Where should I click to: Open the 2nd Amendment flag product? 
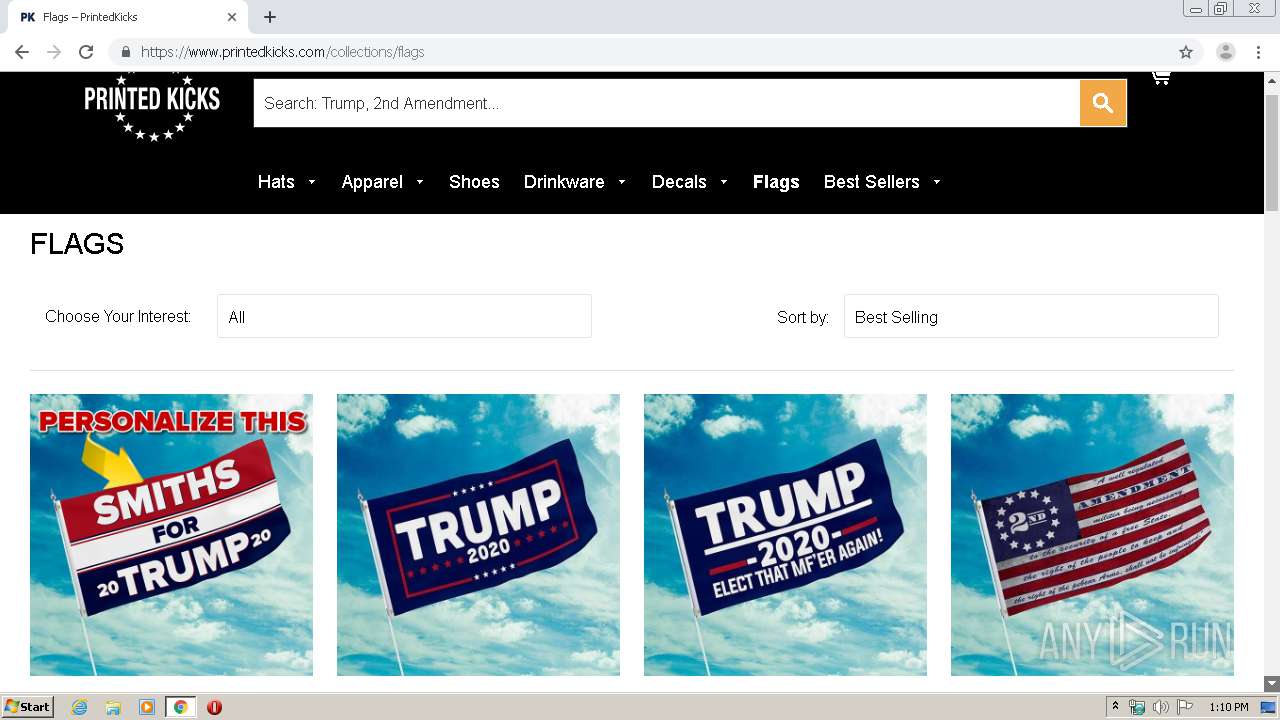click(1092, 535)
